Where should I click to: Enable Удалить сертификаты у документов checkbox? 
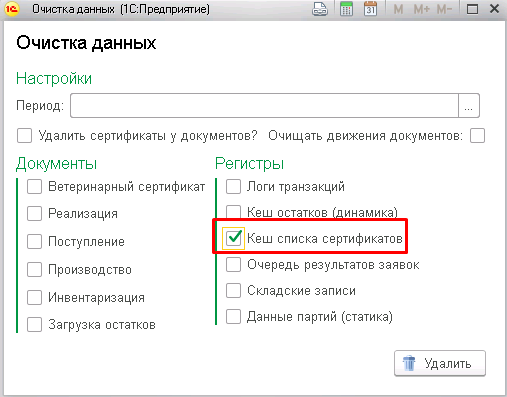click(24, 136)
